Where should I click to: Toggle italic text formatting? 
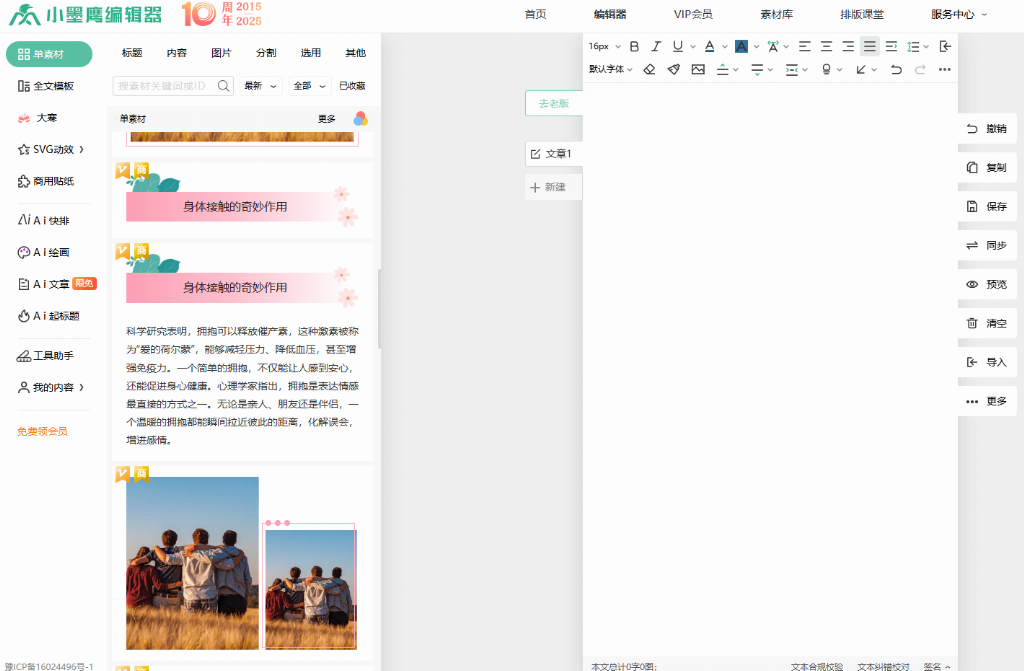pos(656,46)
